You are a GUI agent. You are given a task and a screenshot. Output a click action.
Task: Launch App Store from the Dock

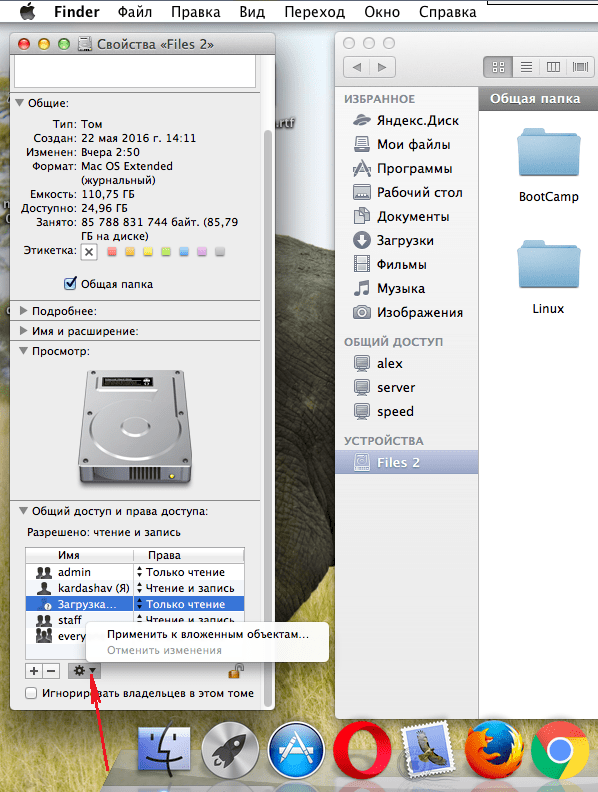(295, 751)
